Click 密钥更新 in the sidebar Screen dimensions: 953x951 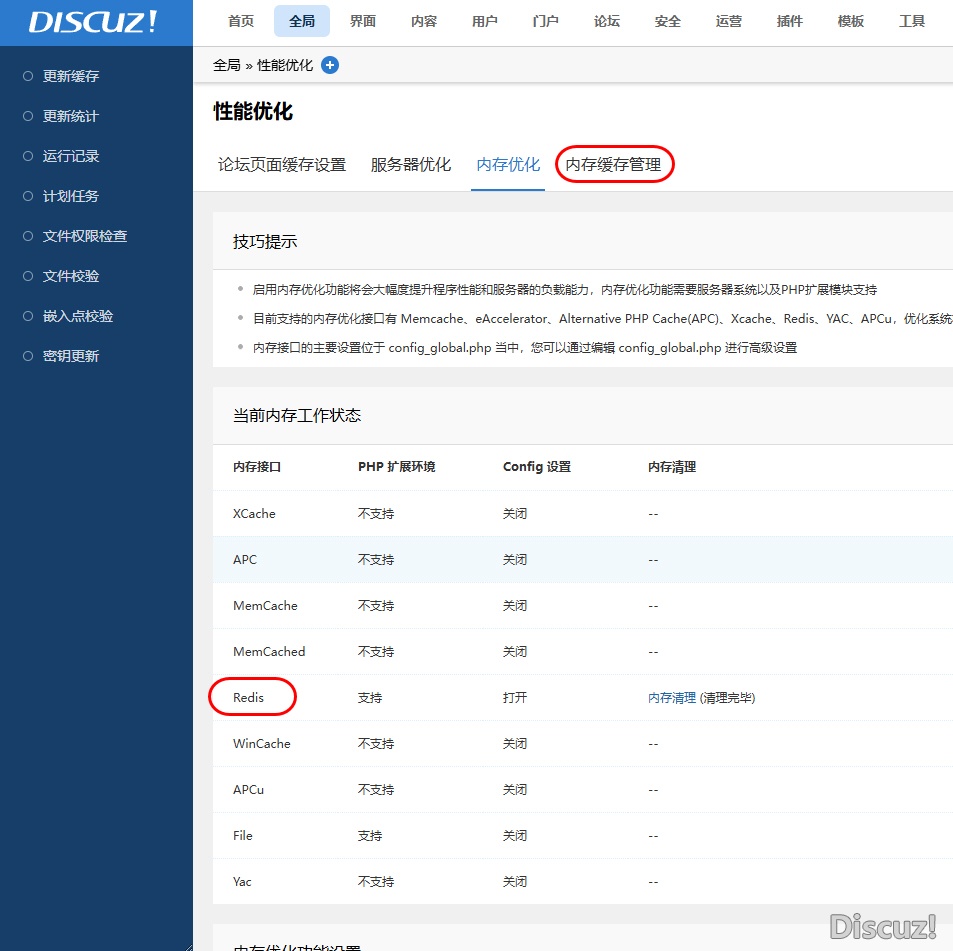70,356
